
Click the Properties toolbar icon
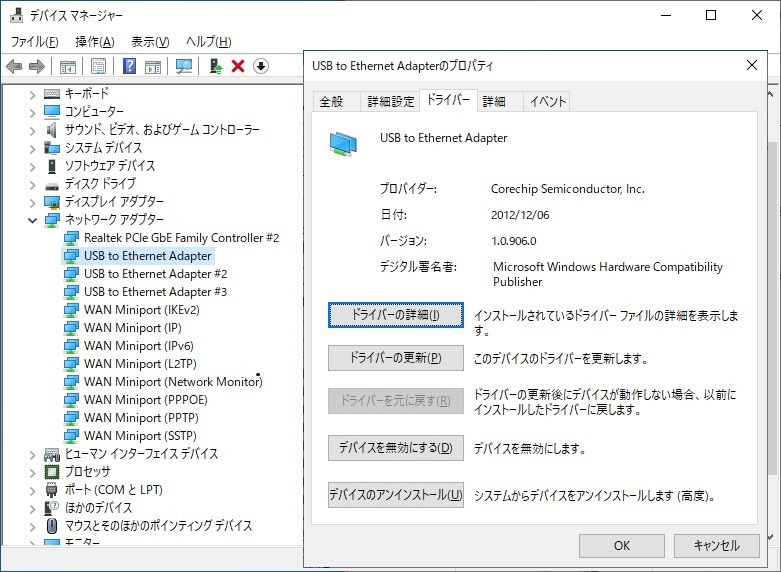tap(98, 66)
